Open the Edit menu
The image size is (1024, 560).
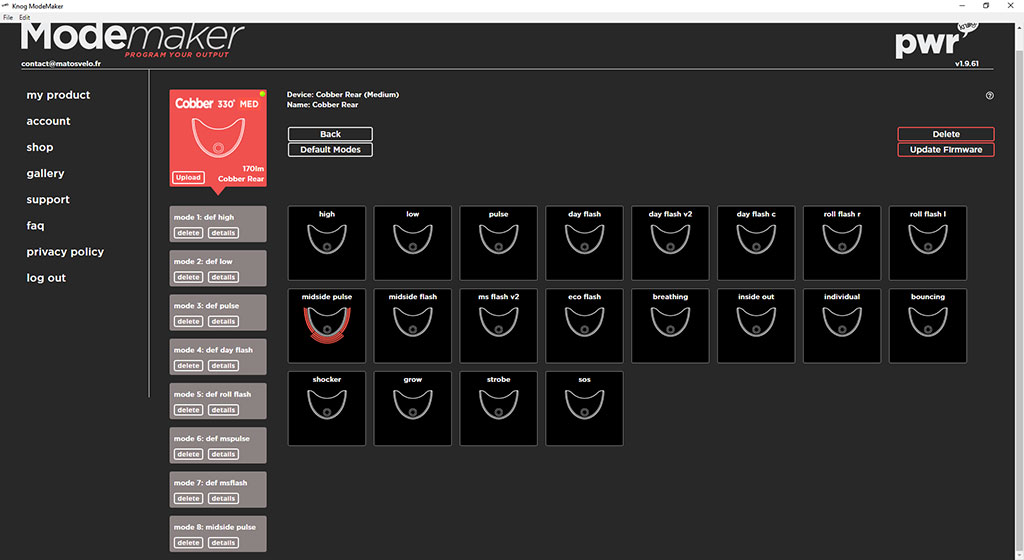coord(25,18)
